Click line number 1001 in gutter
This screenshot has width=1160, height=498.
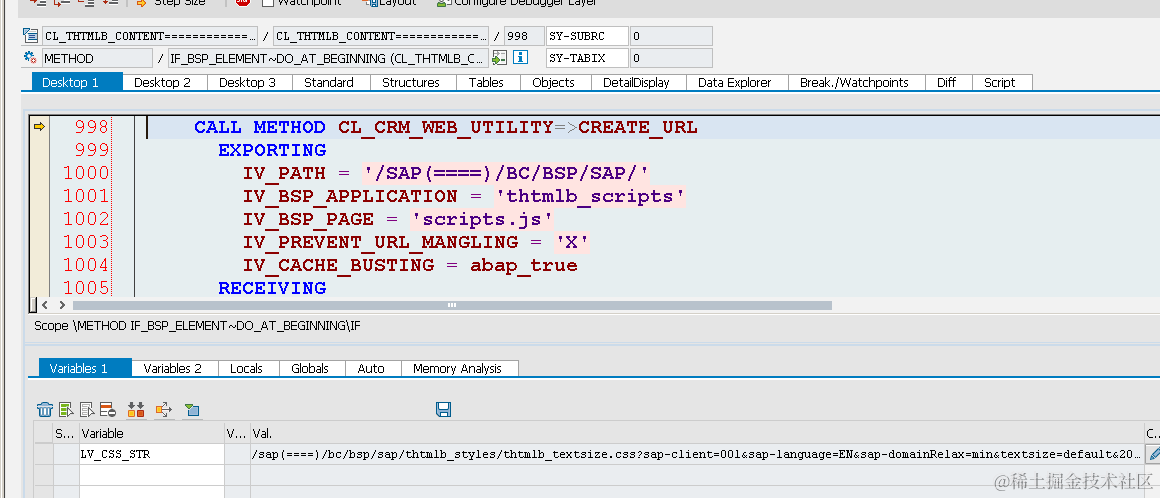click(86, 196)
